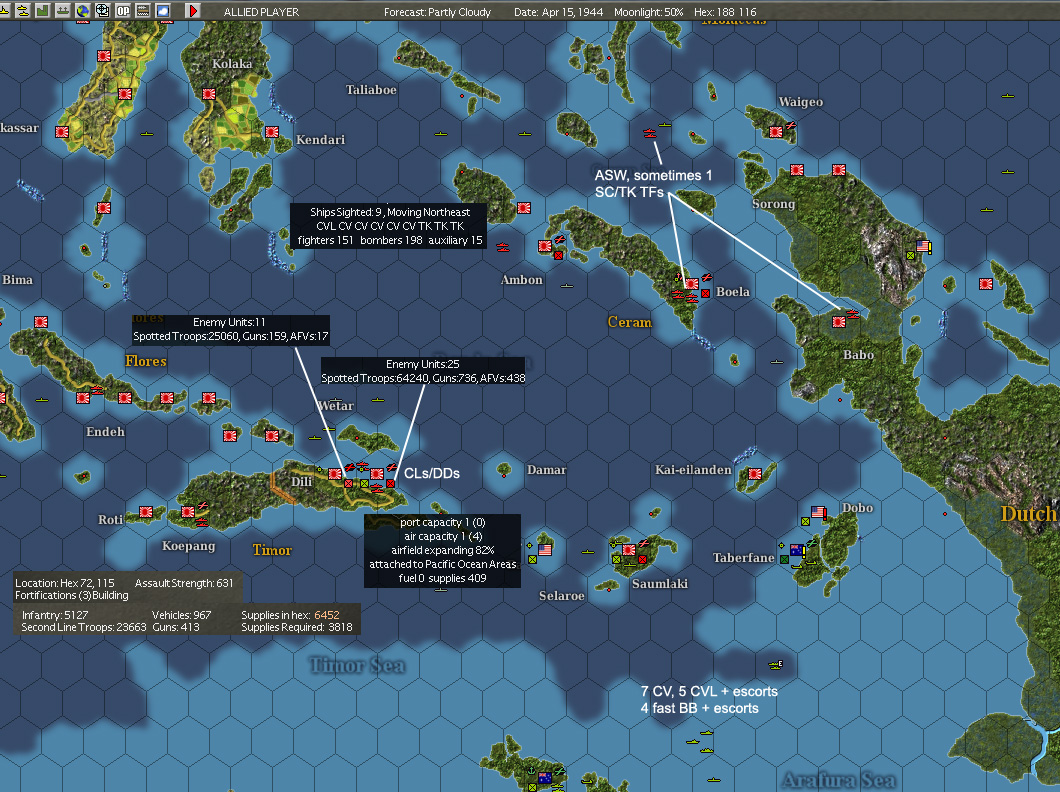Select the red enemy unit marker beside CLs/DDs
1060x792 pixels.
click(x=390, y=484)
